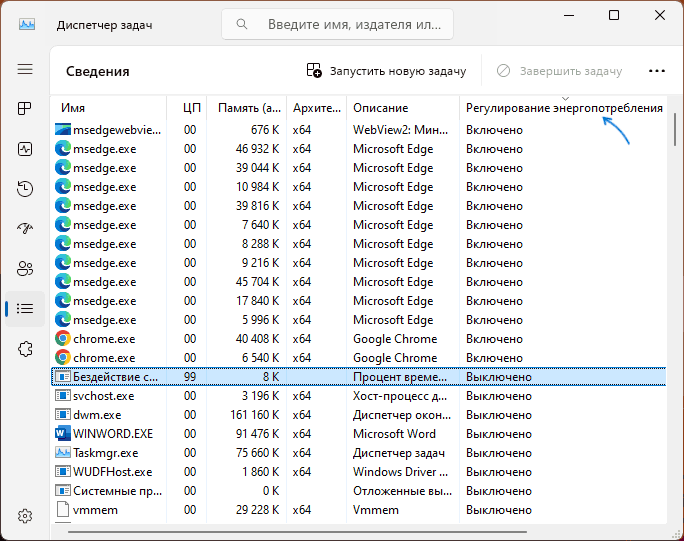Image resolution: width=684 pixels, height=541 pixels.
Task: Click Запустить новую задачу button
Action: [x=386, y=71]
